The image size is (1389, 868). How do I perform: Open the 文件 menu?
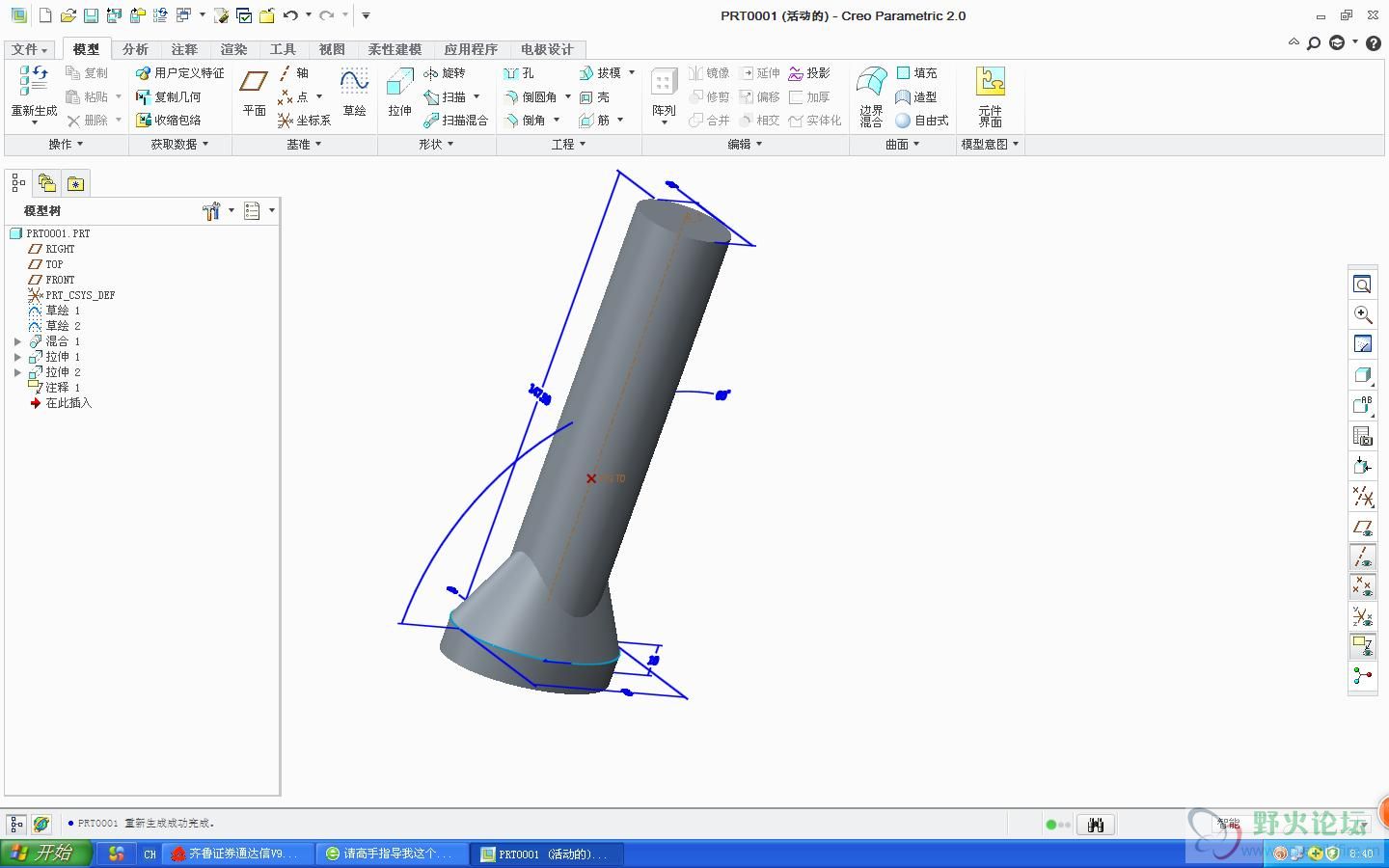point(30,49)
